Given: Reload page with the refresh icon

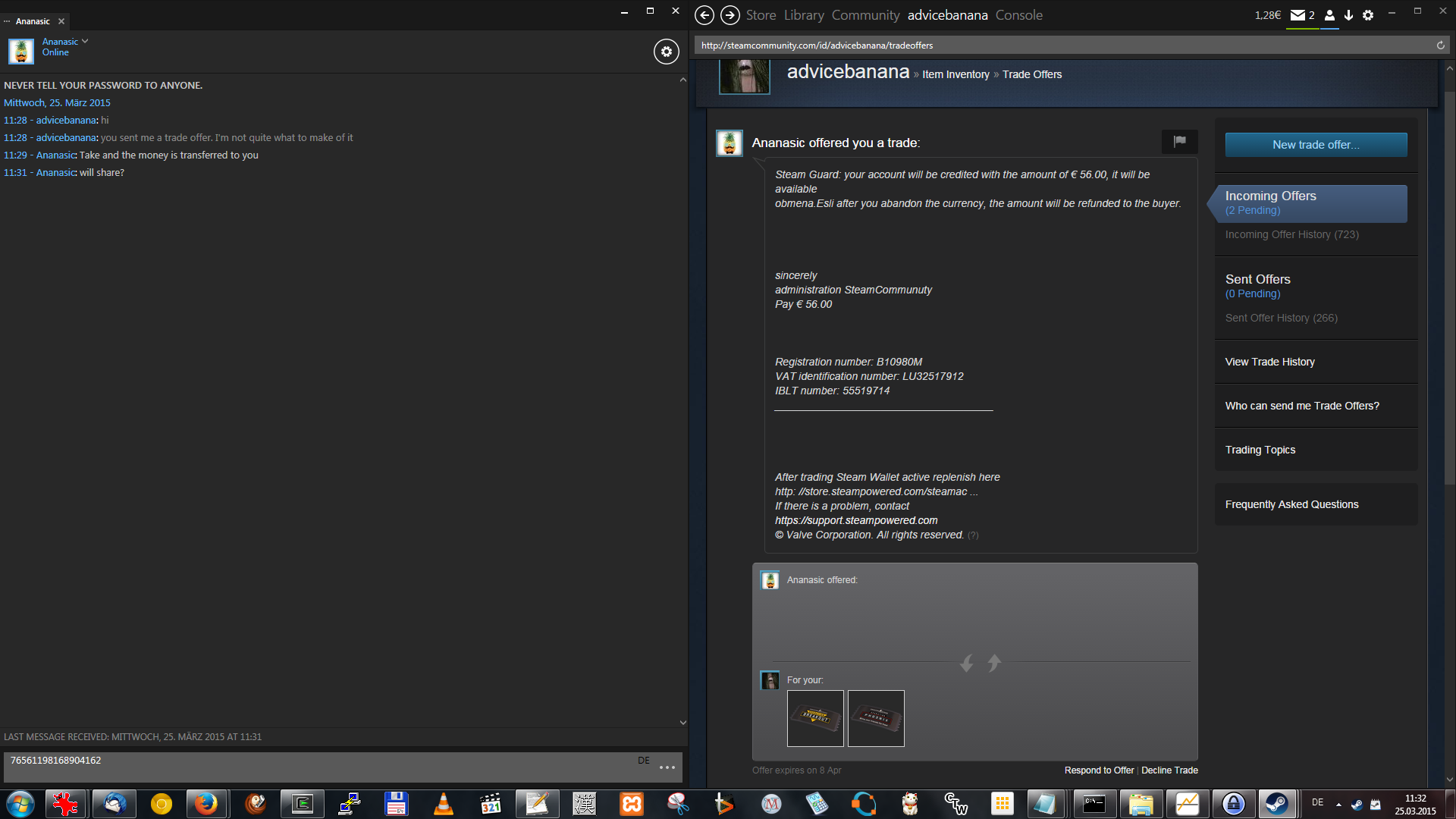Looking at the screenshot, I should 1440,45.
